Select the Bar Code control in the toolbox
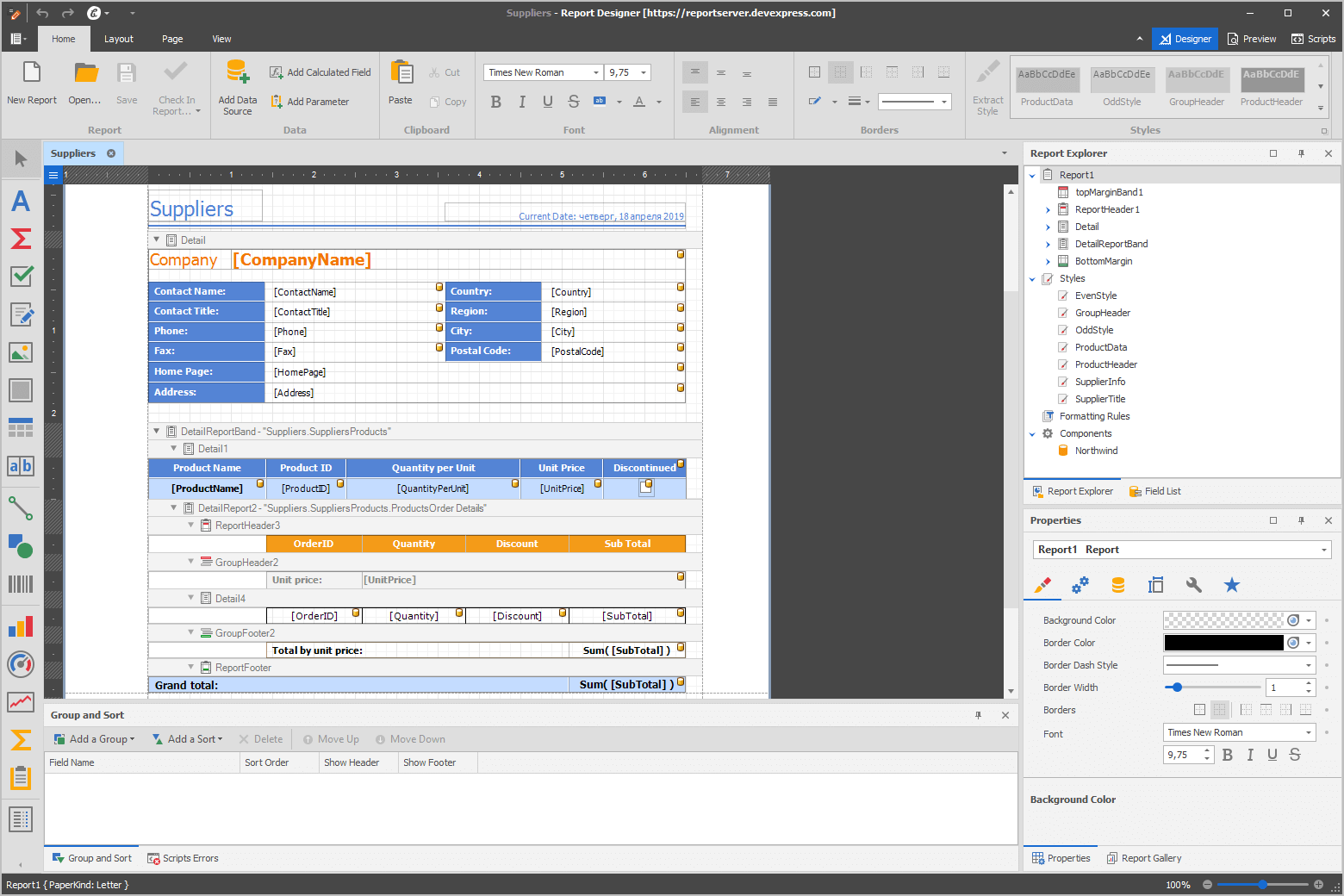This screenshot has height=896, width=1344. coord(21,584)
